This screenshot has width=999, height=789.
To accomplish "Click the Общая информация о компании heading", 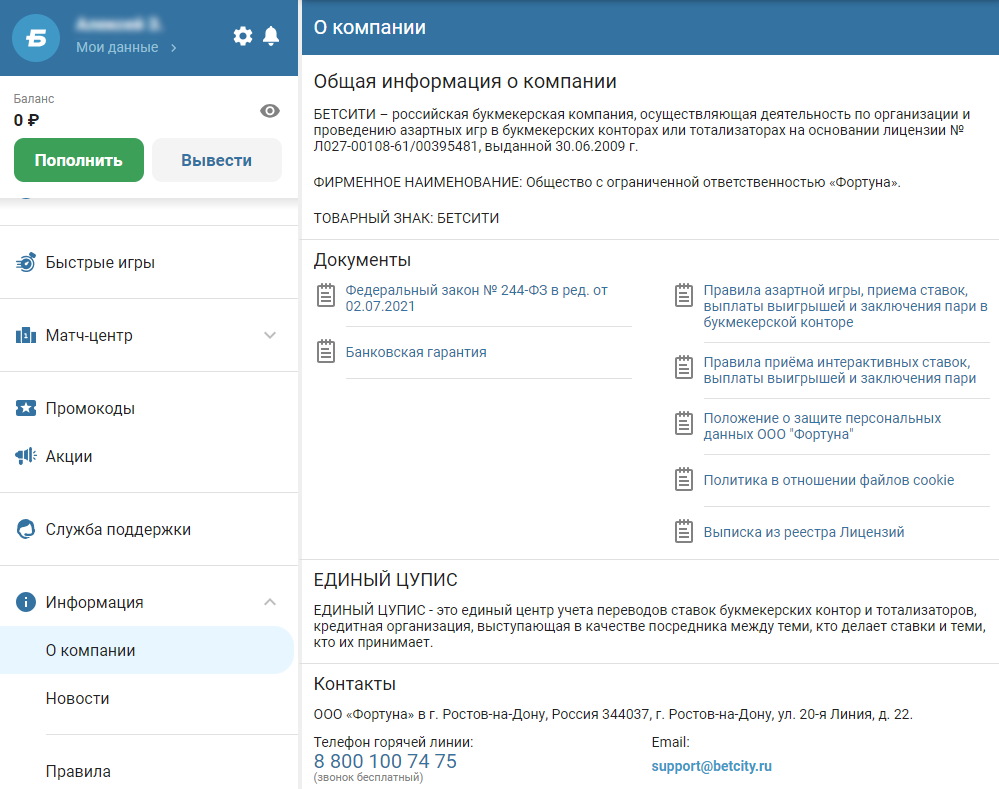I will [x=465, y=82].
